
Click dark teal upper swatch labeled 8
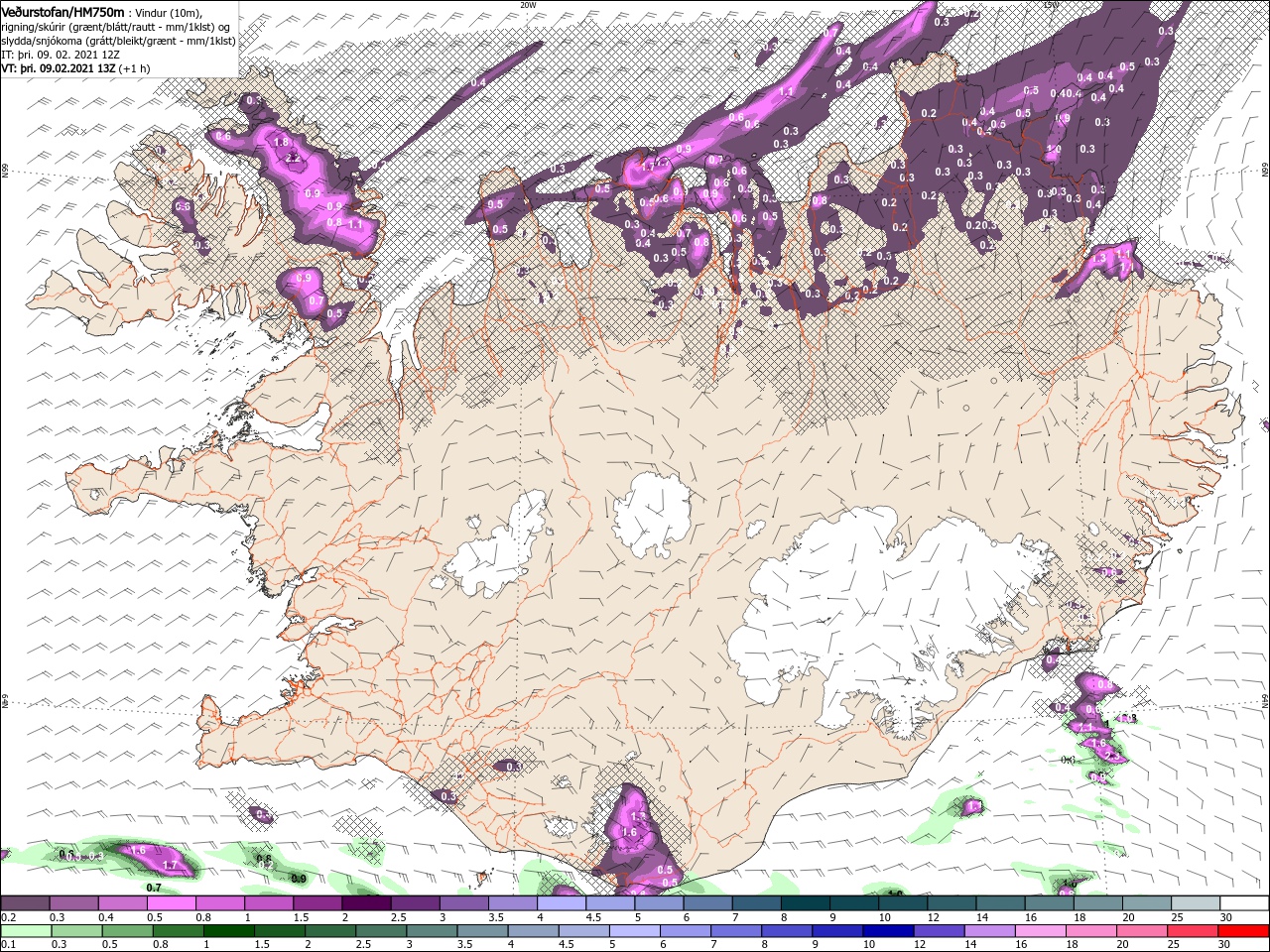805,903
